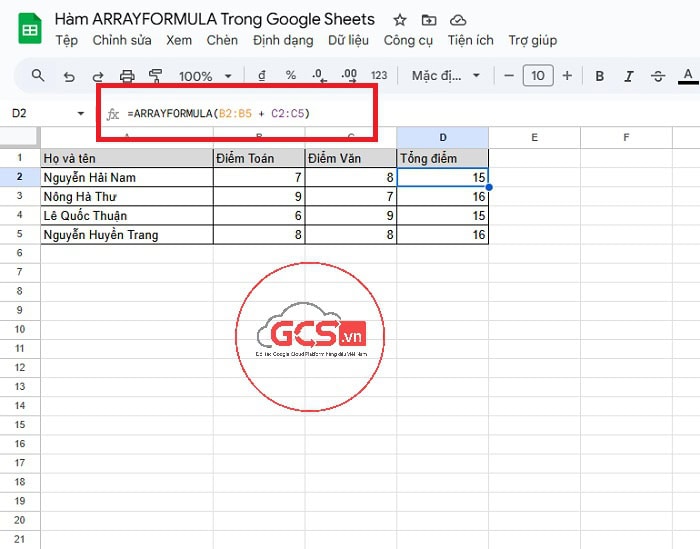Open the Dữ liệu menu

[348, 40]
